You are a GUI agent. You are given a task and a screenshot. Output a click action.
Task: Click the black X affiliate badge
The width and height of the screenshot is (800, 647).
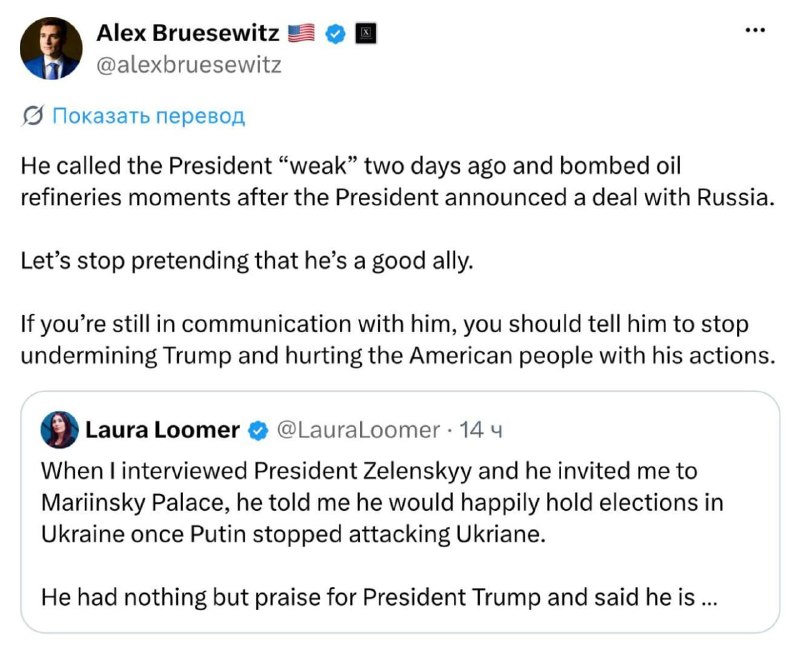(x=365, y=34)
